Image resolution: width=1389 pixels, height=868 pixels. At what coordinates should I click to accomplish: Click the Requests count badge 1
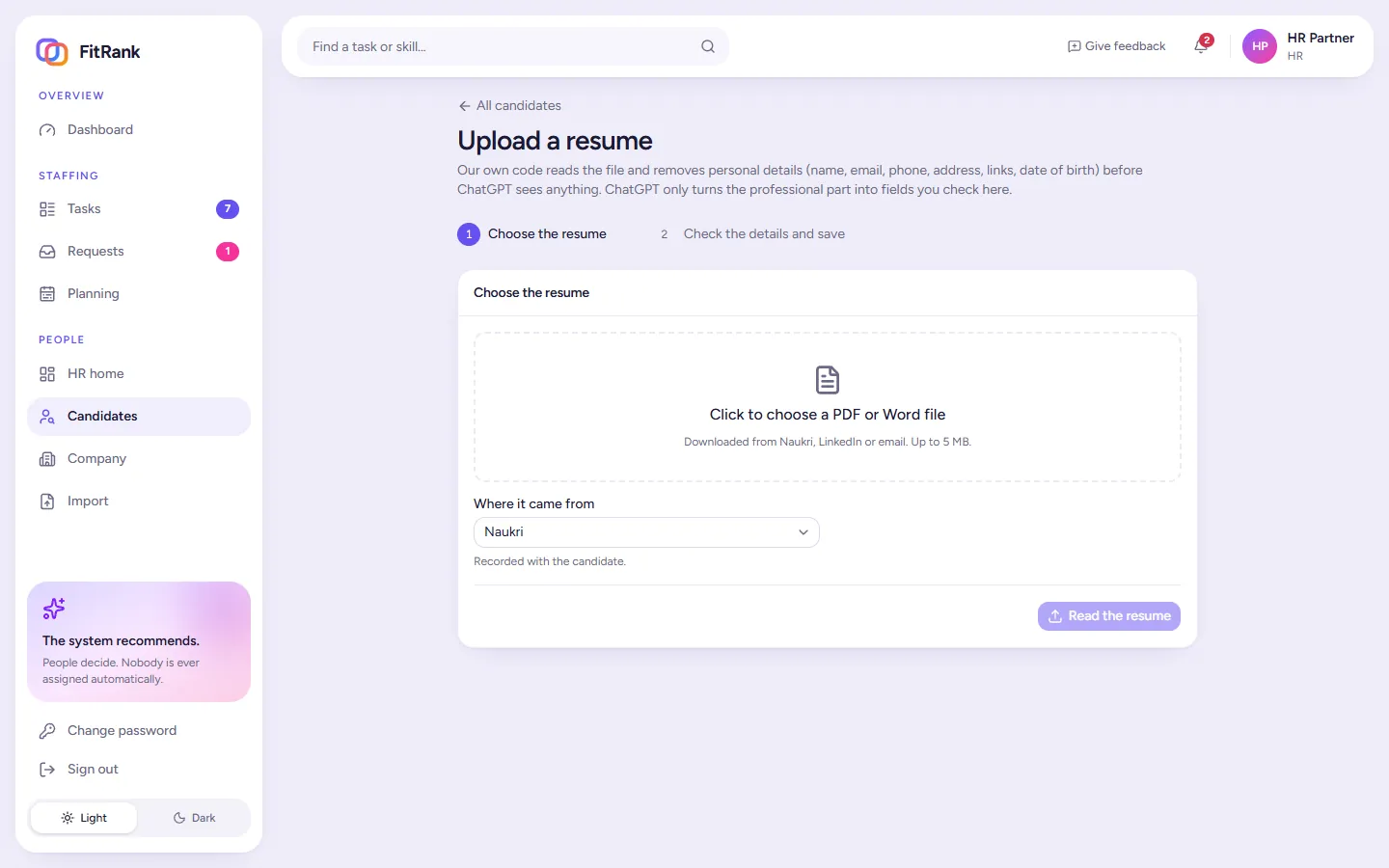tap(228, 252)
